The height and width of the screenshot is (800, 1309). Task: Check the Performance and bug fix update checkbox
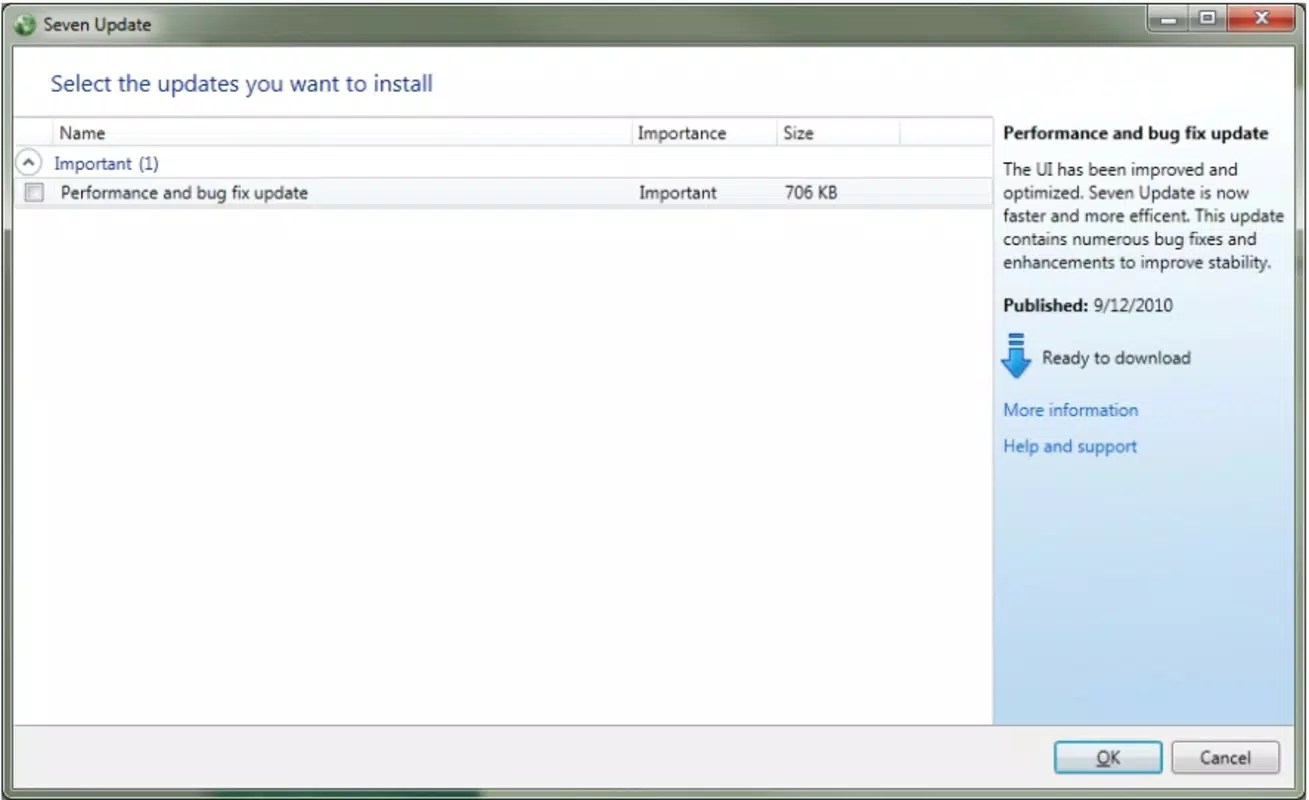pyautogui.click(x=35, y=193)
